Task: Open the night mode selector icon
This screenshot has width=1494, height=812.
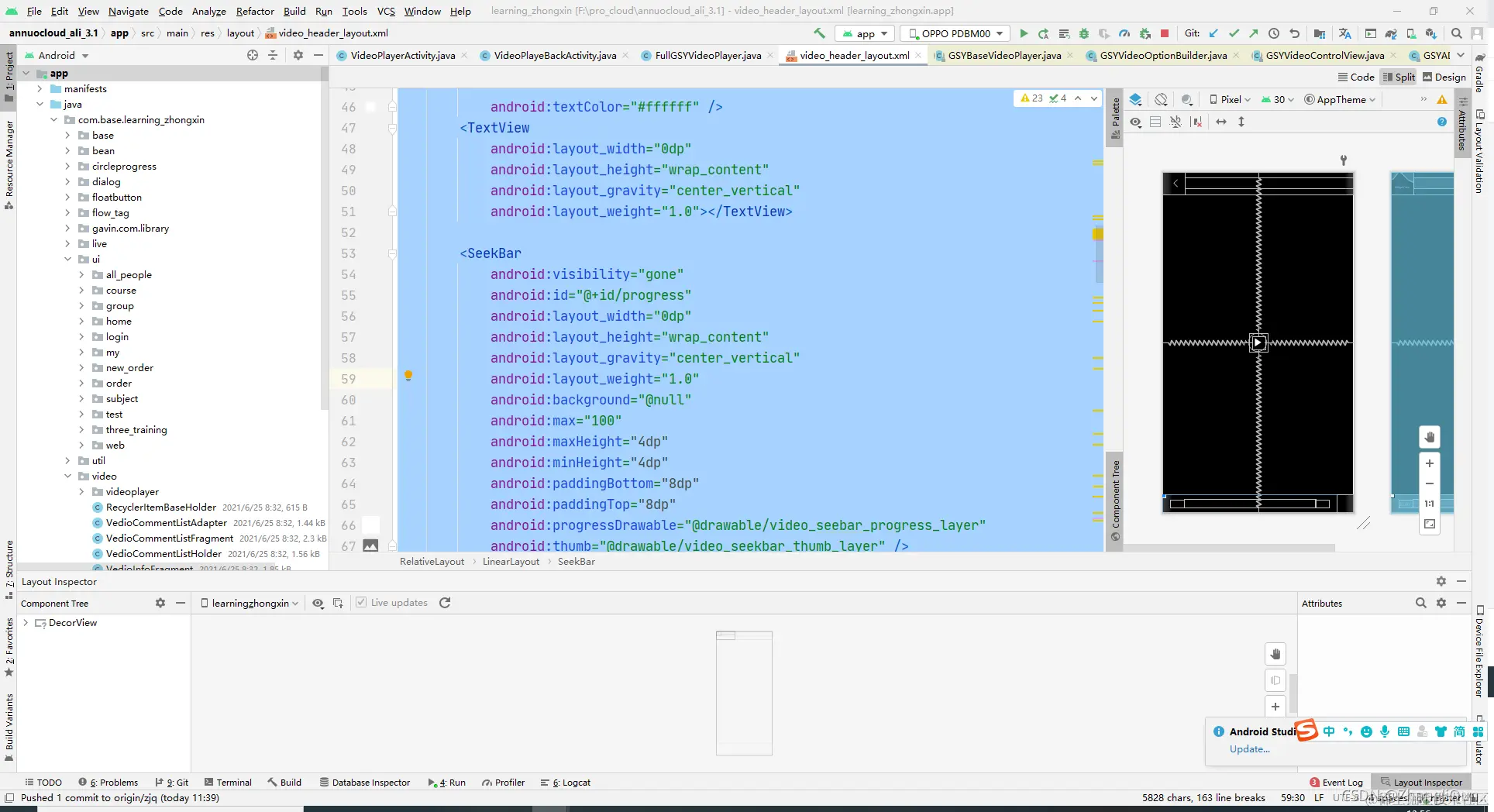Action: pos(1186,99)
